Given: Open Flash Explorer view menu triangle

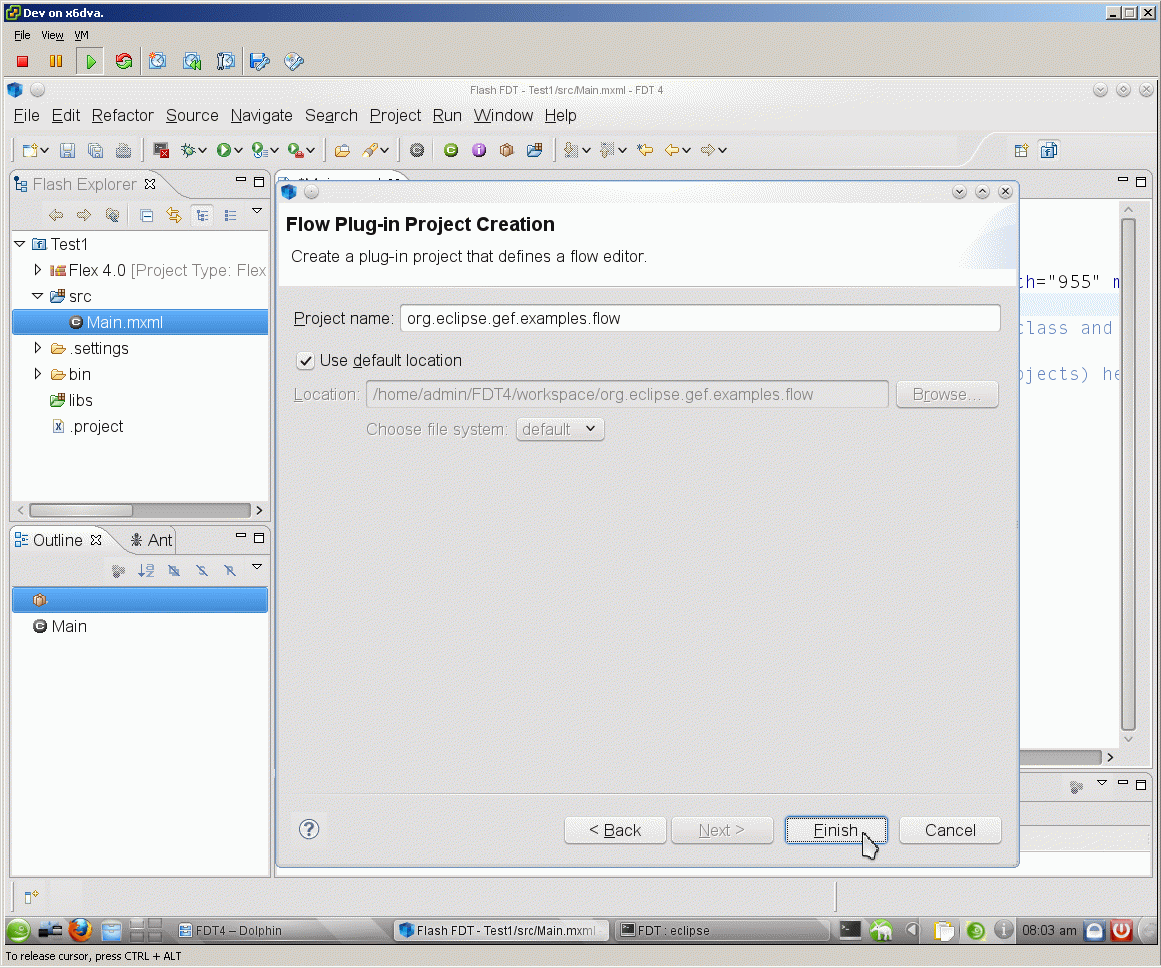Looking at the screenshot, I should coord(257,211).
